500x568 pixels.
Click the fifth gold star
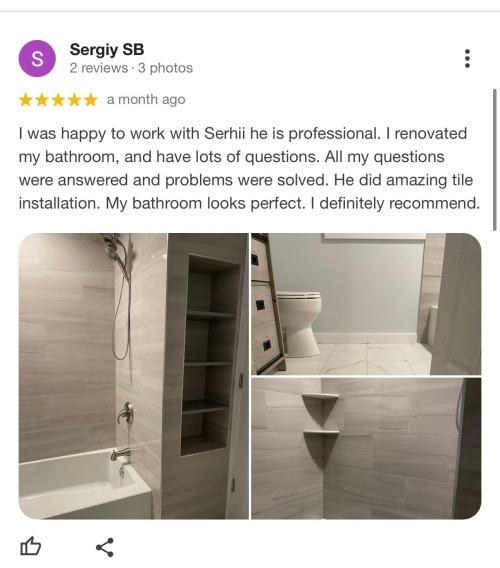91,99
